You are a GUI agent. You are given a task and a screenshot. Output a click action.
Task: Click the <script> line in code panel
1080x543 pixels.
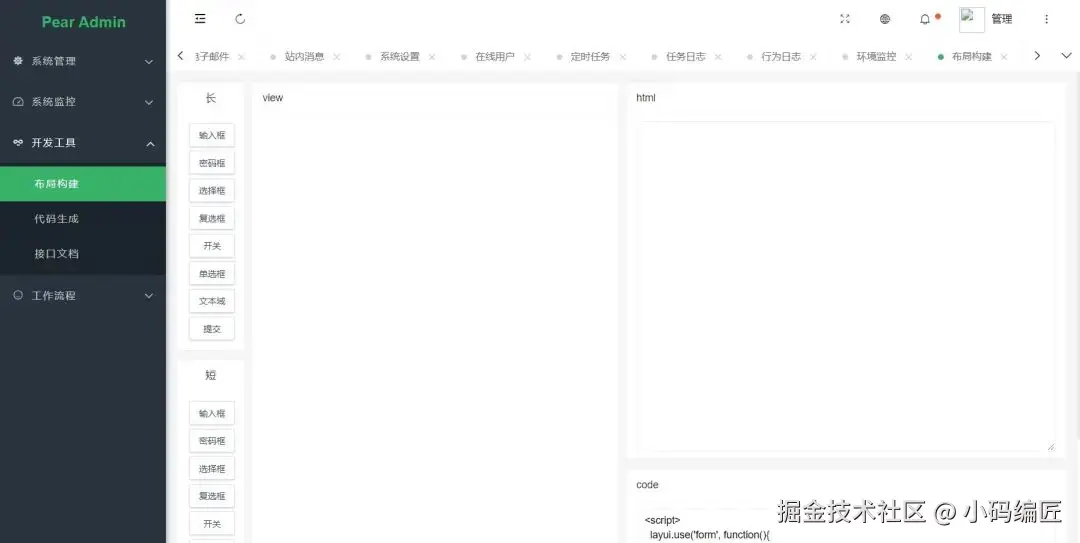click(663, 520)
